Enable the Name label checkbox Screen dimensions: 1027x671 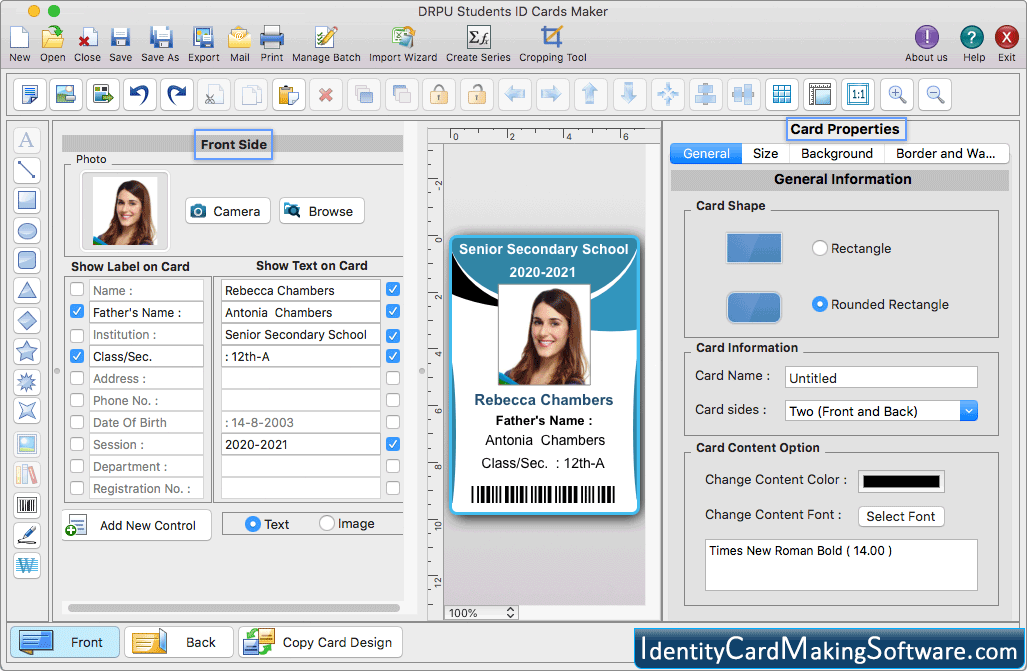[x=77, y=289]
